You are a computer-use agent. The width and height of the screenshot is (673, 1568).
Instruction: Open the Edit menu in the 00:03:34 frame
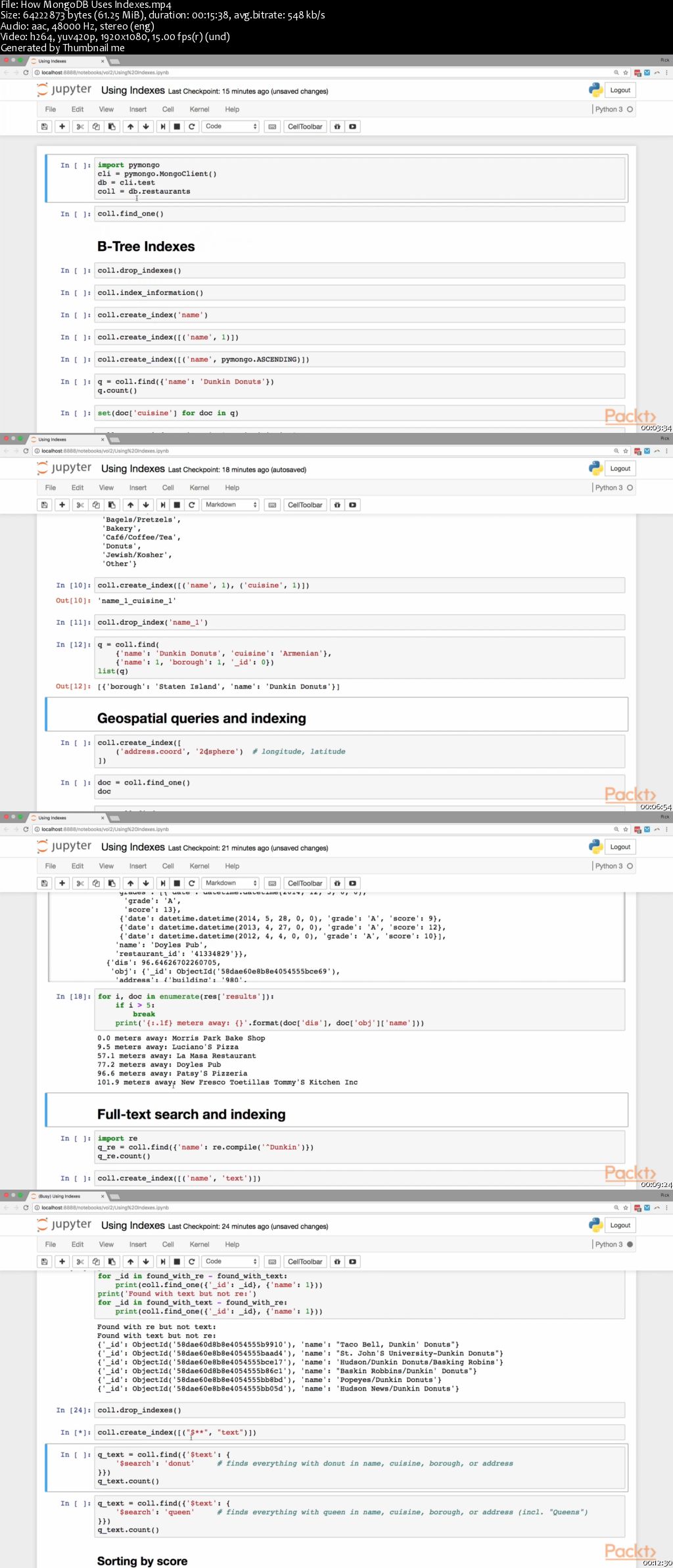(78, 110)
